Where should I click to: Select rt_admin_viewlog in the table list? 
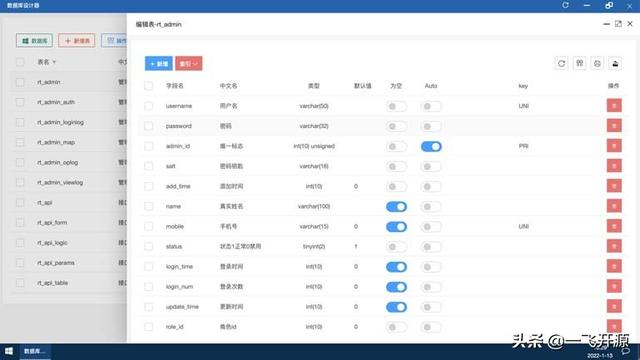coord(60,182)
